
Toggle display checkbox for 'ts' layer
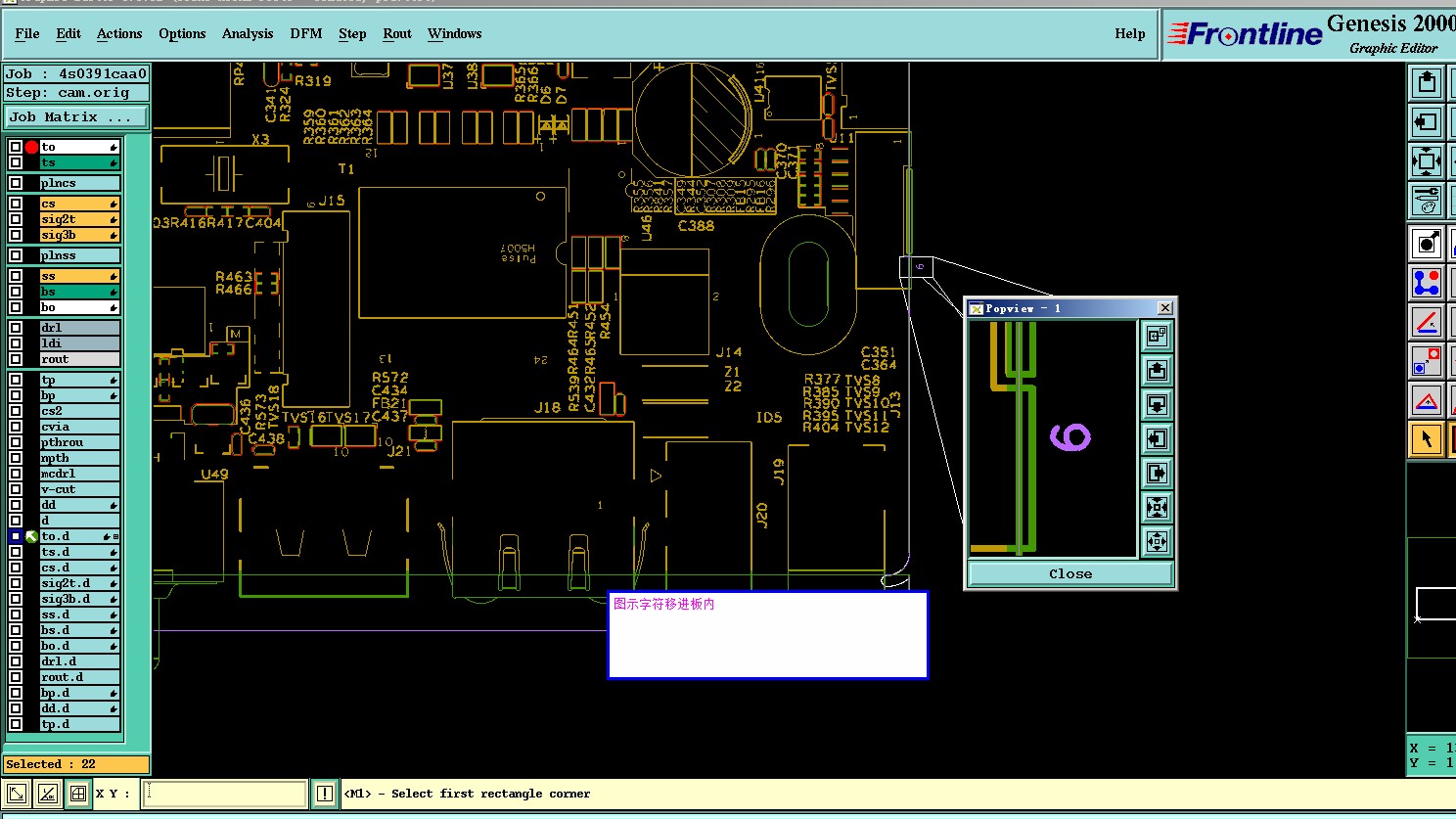(16, 162)
